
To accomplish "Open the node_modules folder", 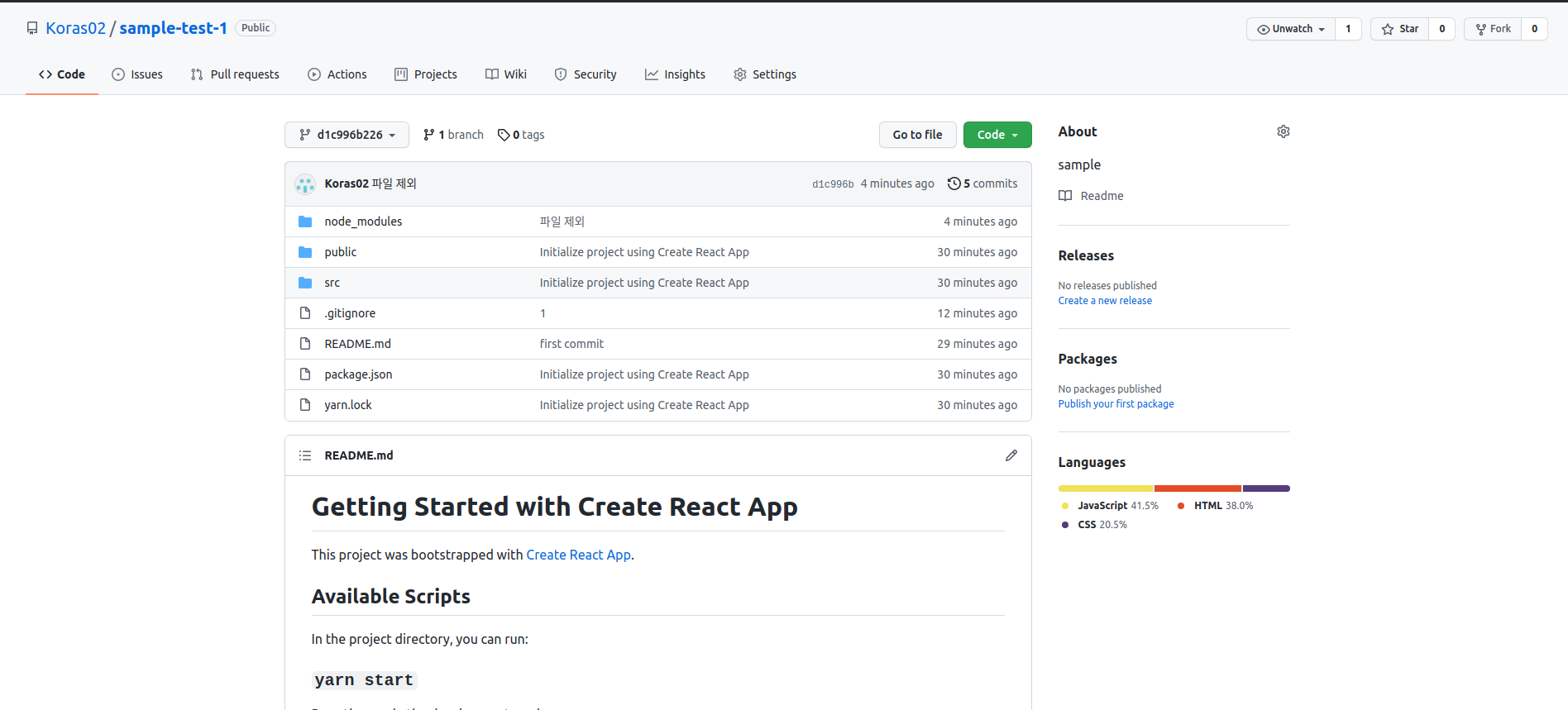I will [363, 222].
